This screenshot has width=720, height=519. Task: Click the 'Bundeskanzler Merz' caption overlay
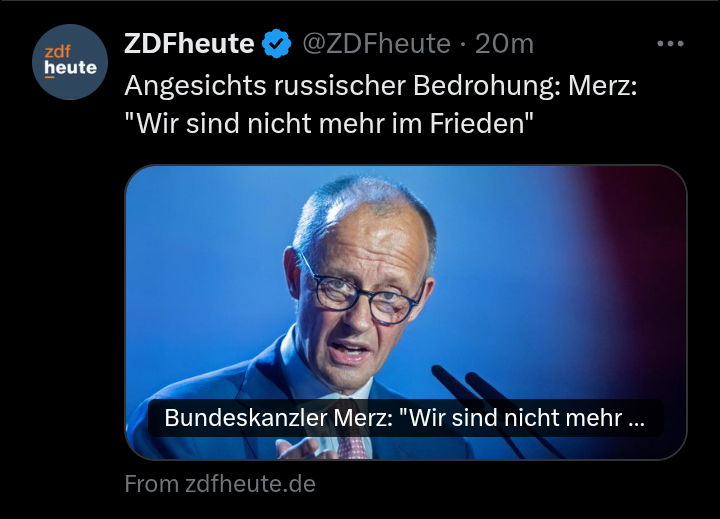pyautogui.click(x=405, y=418)
